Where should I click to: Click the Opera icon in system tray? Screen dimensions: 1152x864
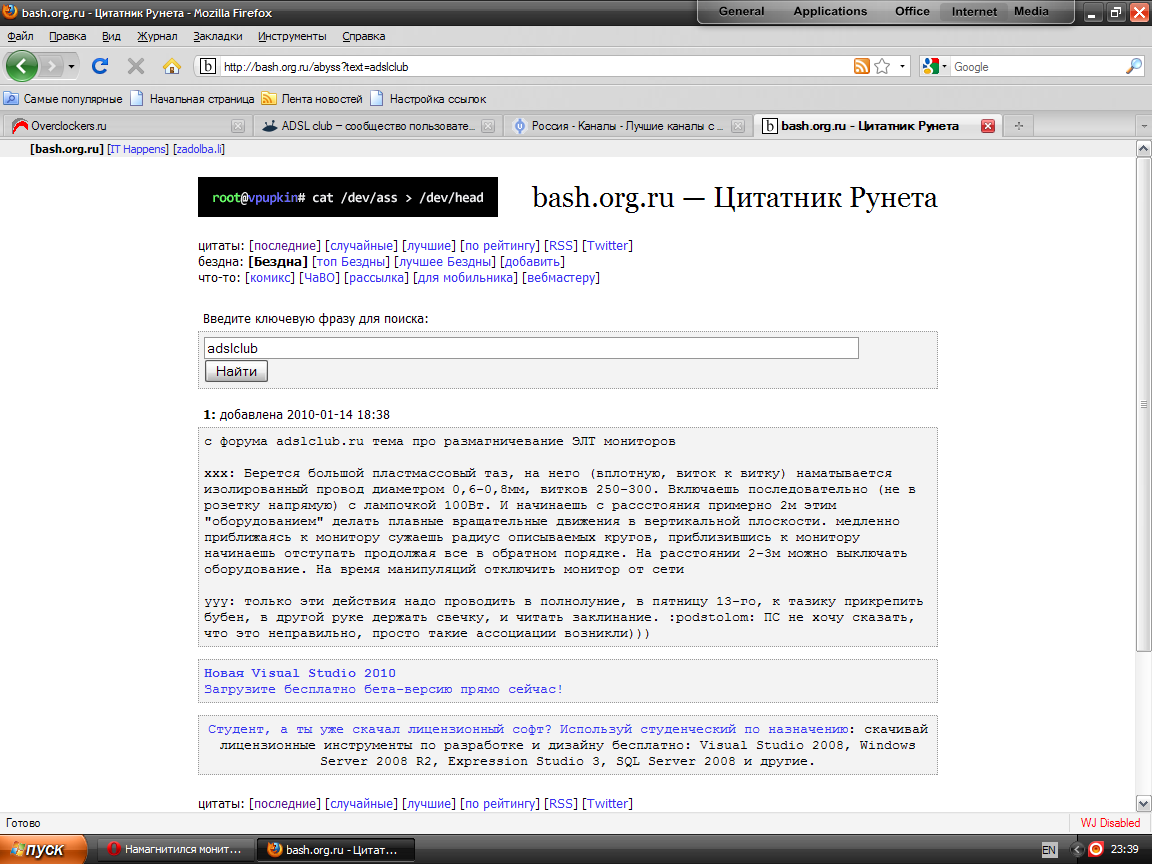click(1095, 849)
